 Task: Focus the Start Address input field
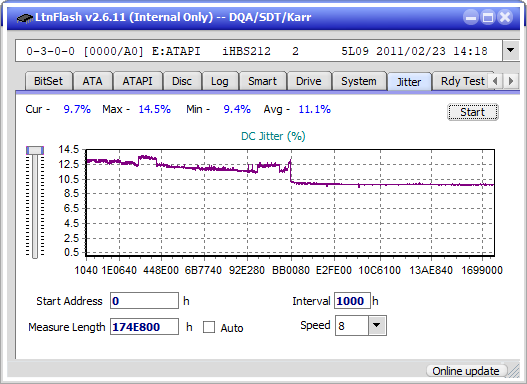(145, 300)
